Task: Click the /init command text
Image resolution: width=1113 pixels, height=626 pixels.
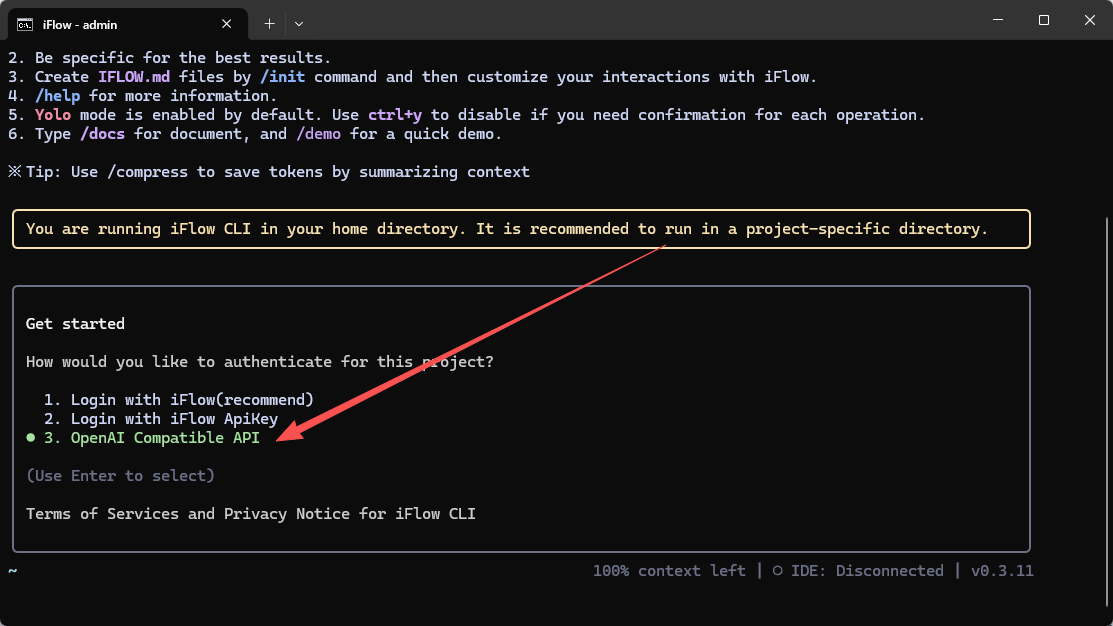Action: 283,77
